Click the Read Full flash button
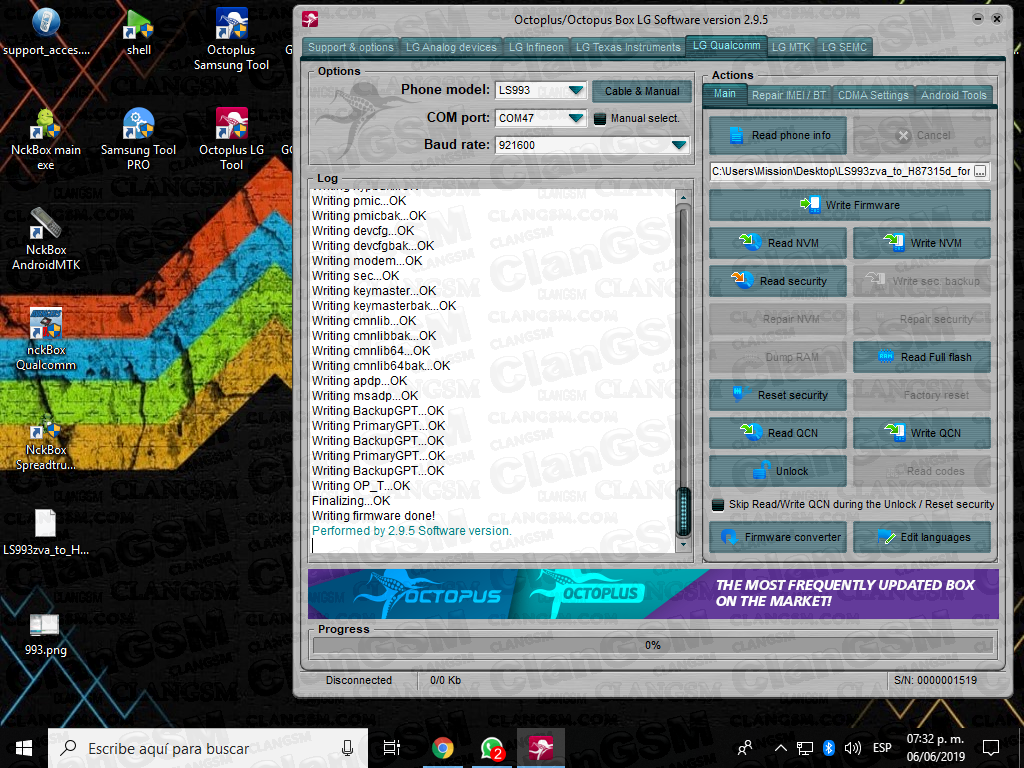 click(x=921, y=357)
